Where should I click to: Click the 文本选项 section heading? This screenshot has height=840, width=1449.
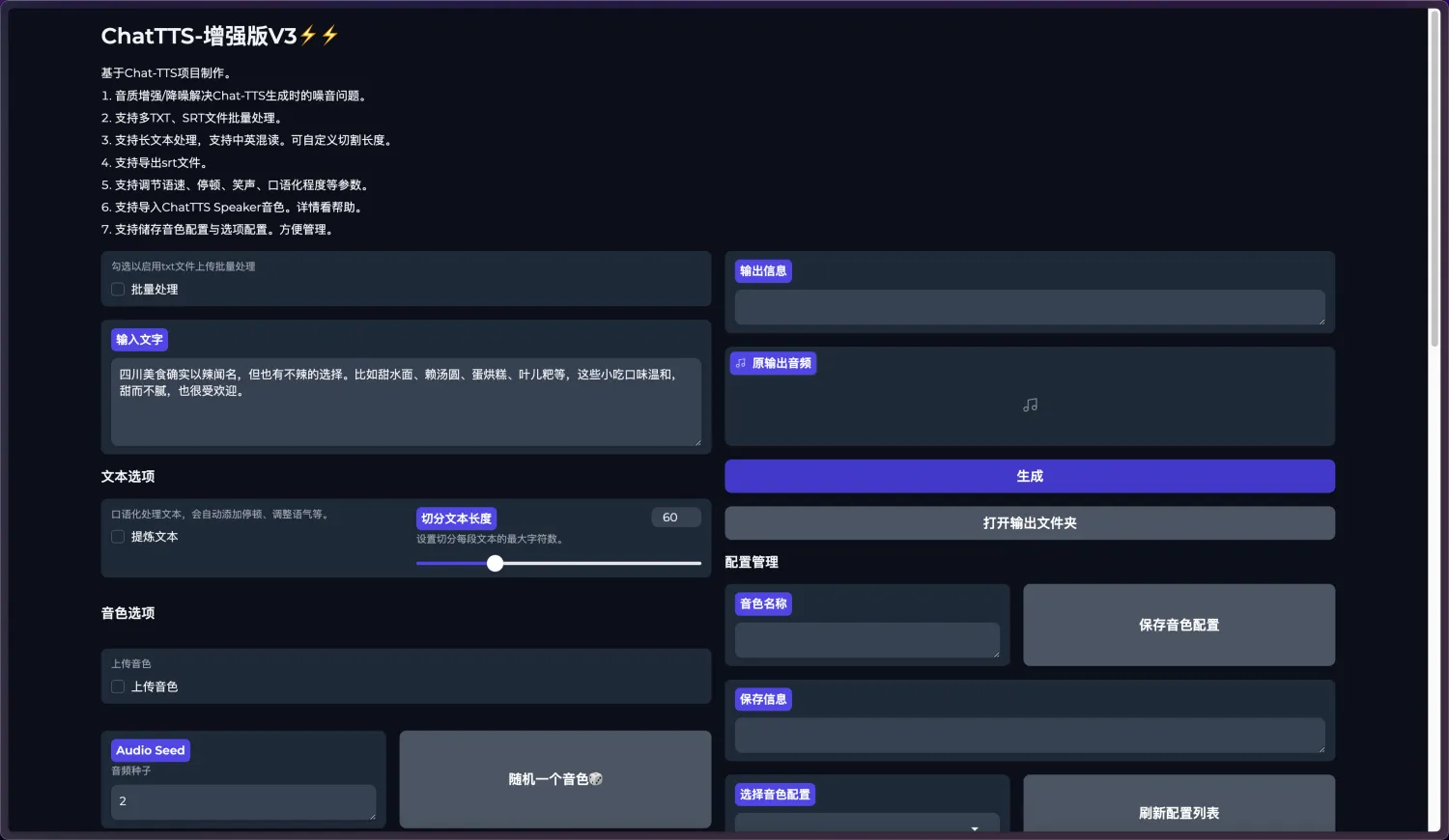(x=128, y=476)
